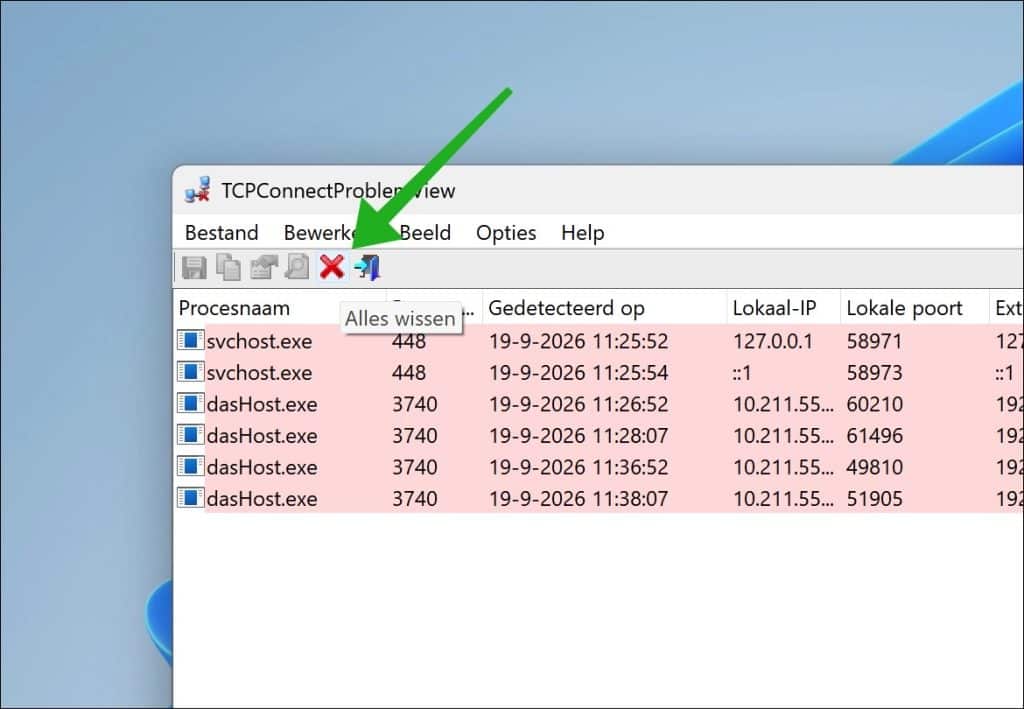Open the Beeld menu

[425, 232]
